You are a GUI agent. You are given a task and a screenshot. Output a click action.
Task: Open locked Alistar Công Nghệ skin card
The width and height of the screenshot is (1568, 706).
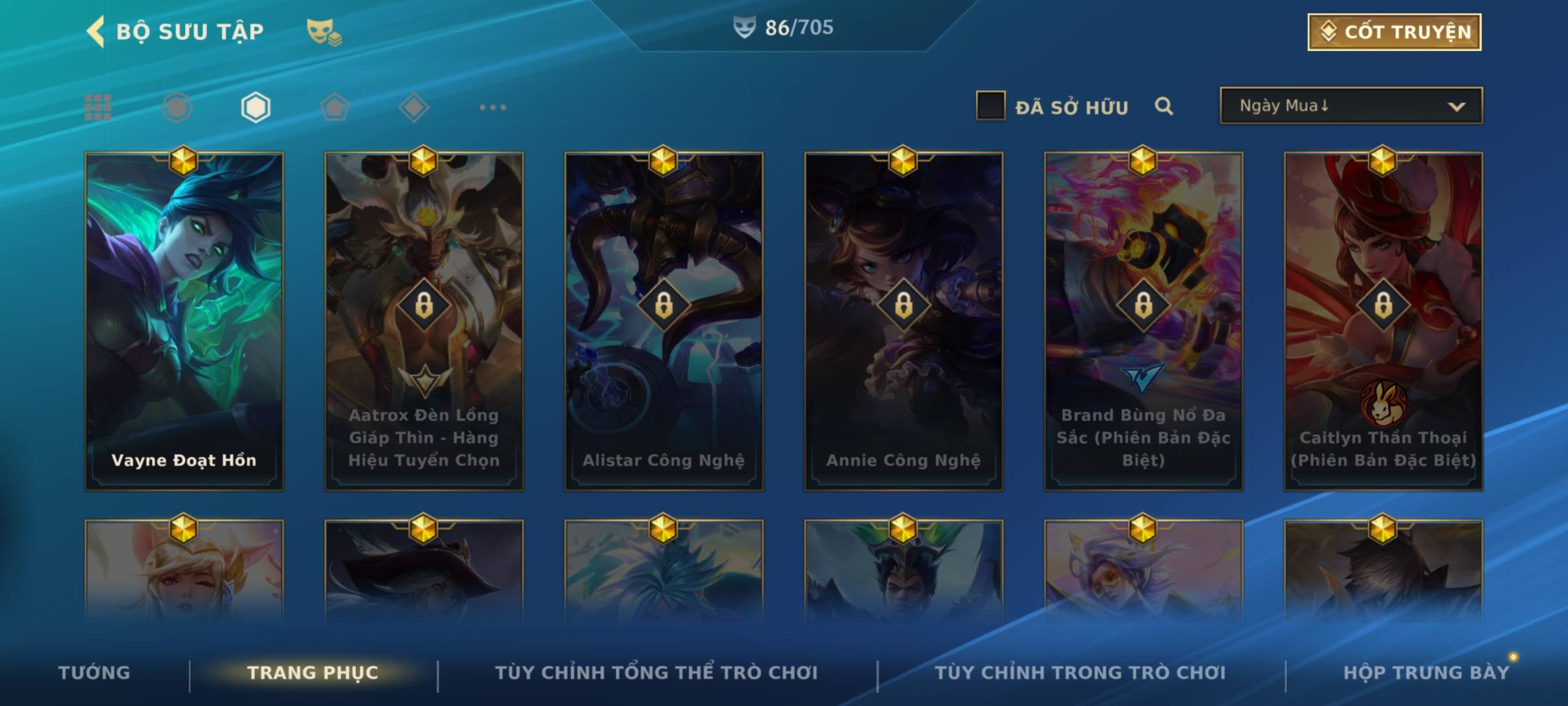[x=664, y=321]
